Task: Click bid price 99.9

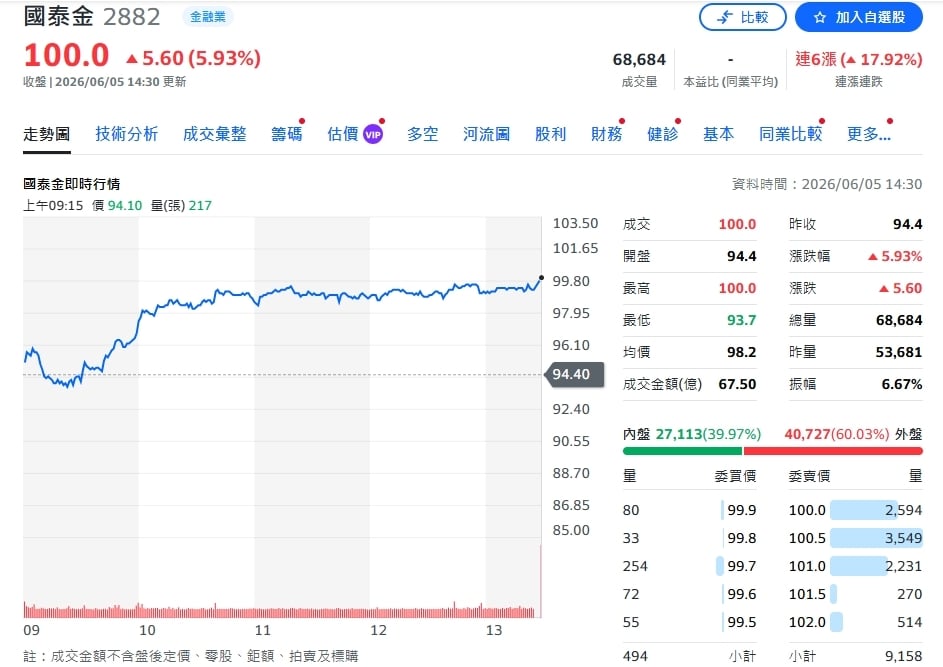Action: 742,510
